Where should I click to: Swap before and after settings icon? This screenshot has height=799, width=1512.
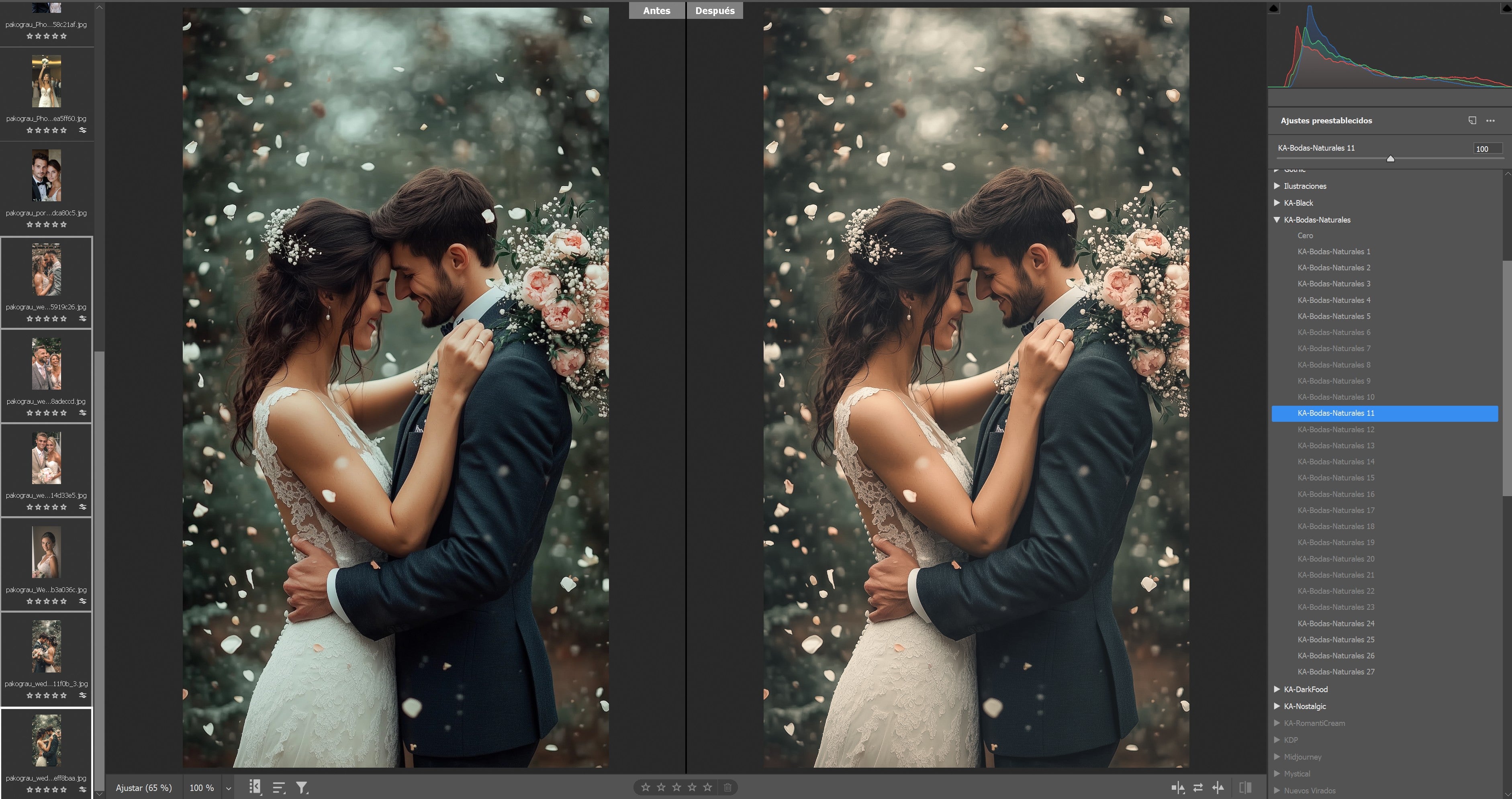point(1198,788)
